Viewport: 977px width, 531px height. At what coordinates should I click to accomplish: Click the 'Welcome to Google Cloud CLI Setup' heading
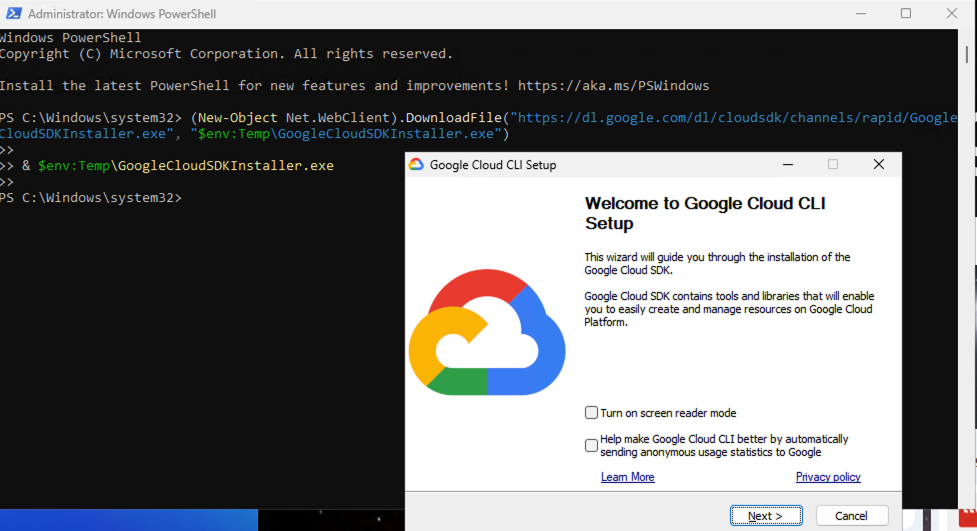tap(705, 213)
